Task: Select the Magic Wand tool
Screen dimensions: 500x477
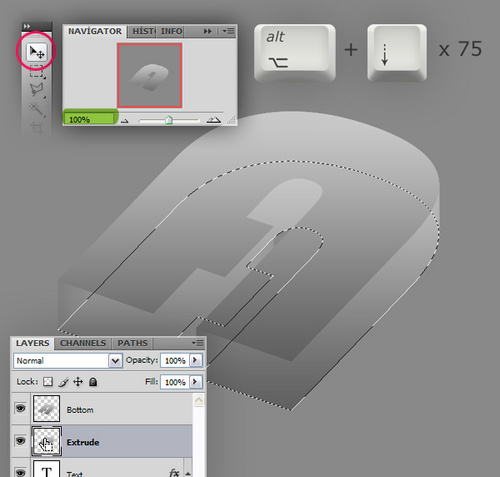Action: (37, 109)
